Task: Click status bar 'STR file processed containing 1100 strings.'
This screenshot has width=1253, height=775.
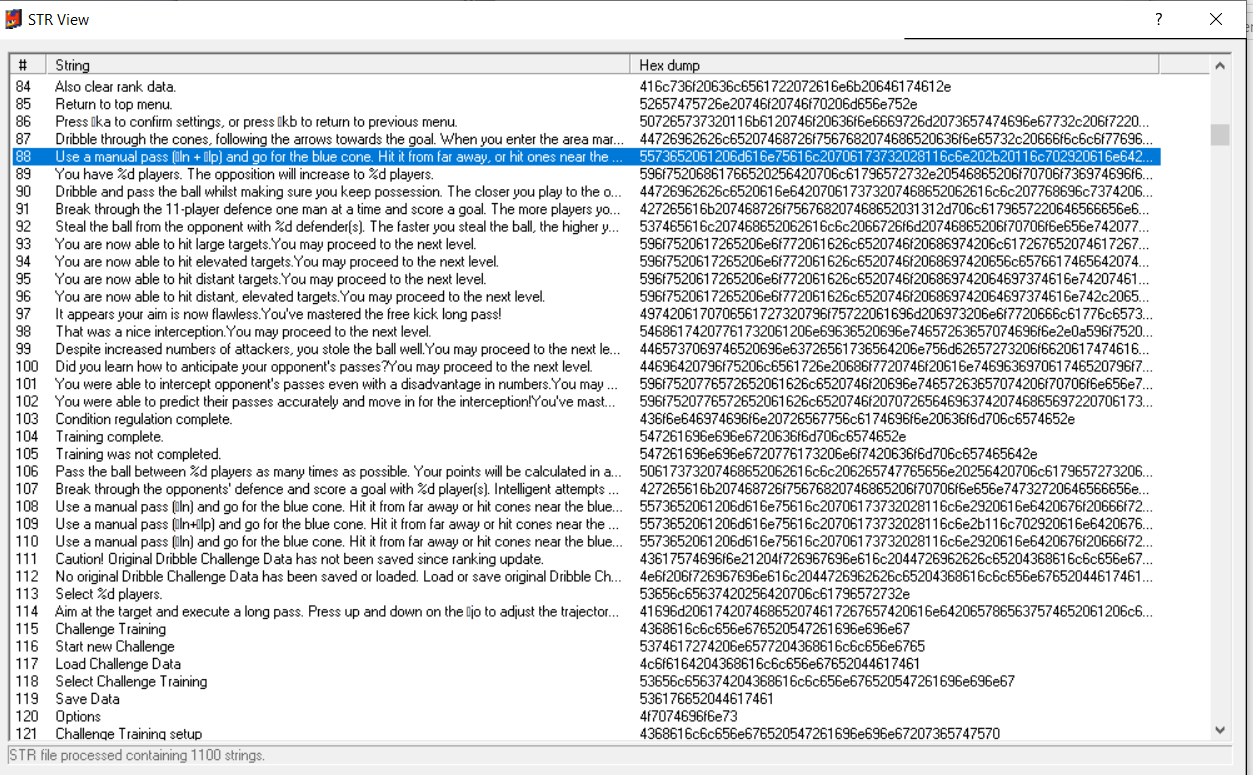Action: coord(137,755)
